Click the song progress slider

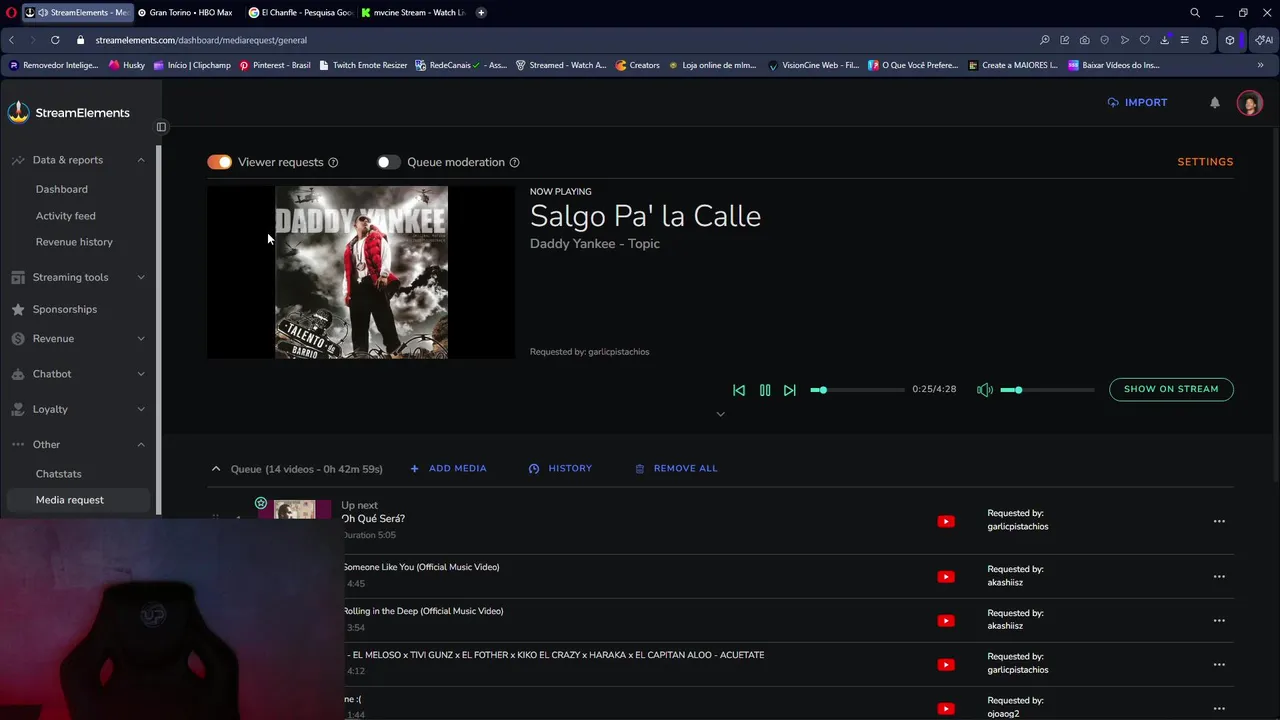coord(857,390)
